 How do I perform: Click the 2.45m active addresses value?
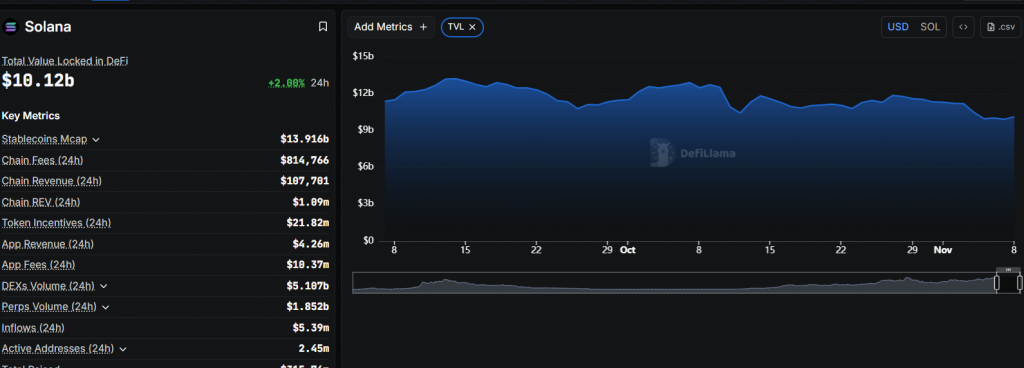(x=313, y=349)
